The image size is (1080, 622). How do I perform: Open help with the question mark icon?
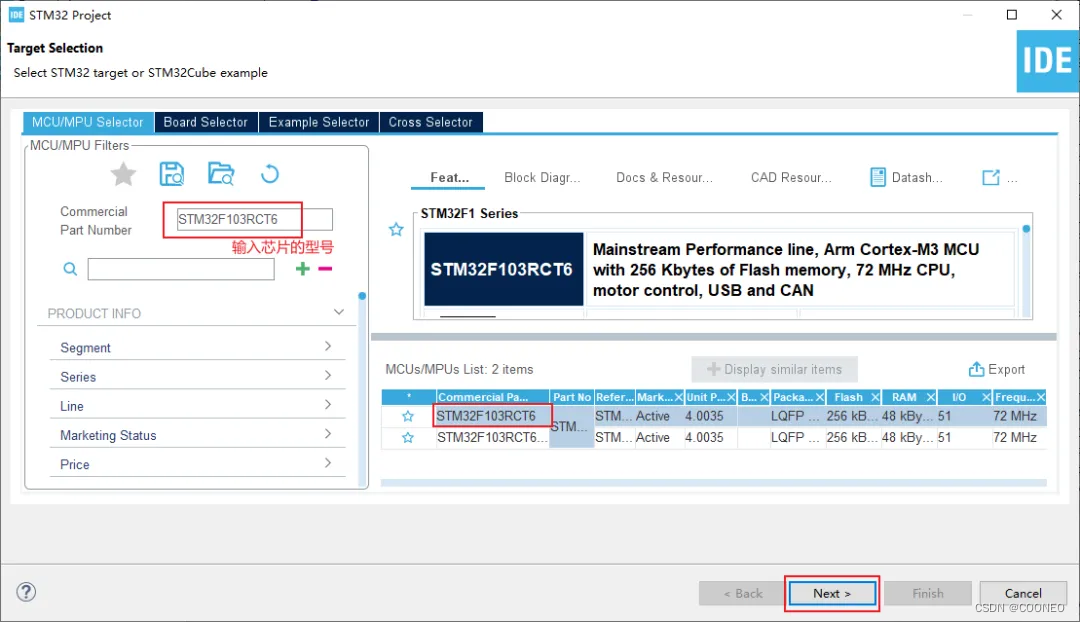coord(26,592)
